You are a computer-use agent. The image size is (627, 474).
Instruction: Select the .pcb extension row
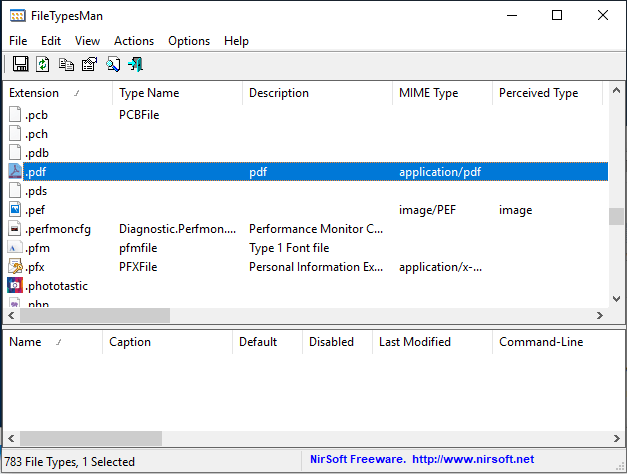(306, 115)
